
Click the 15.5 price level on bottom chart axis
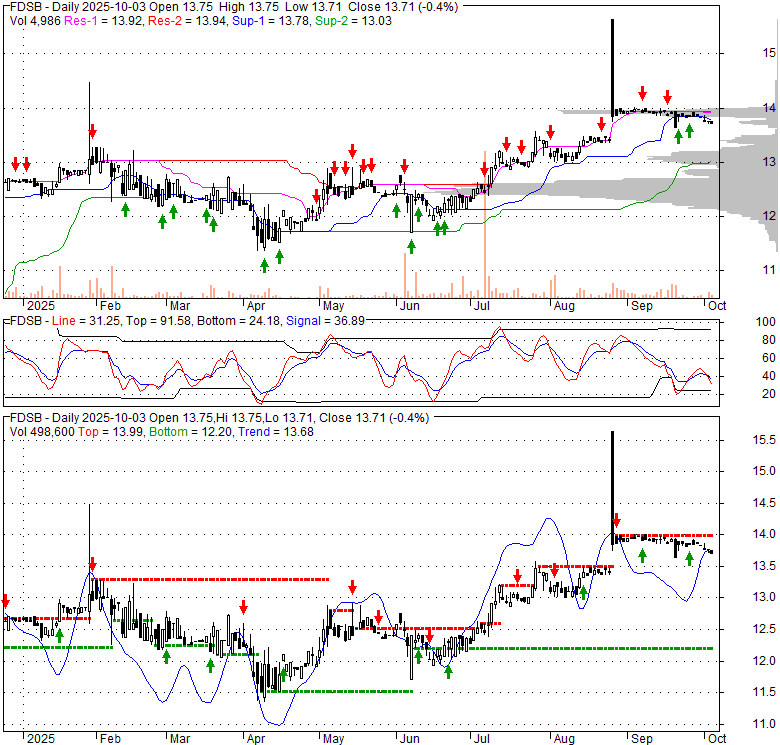tap(765, 440)
